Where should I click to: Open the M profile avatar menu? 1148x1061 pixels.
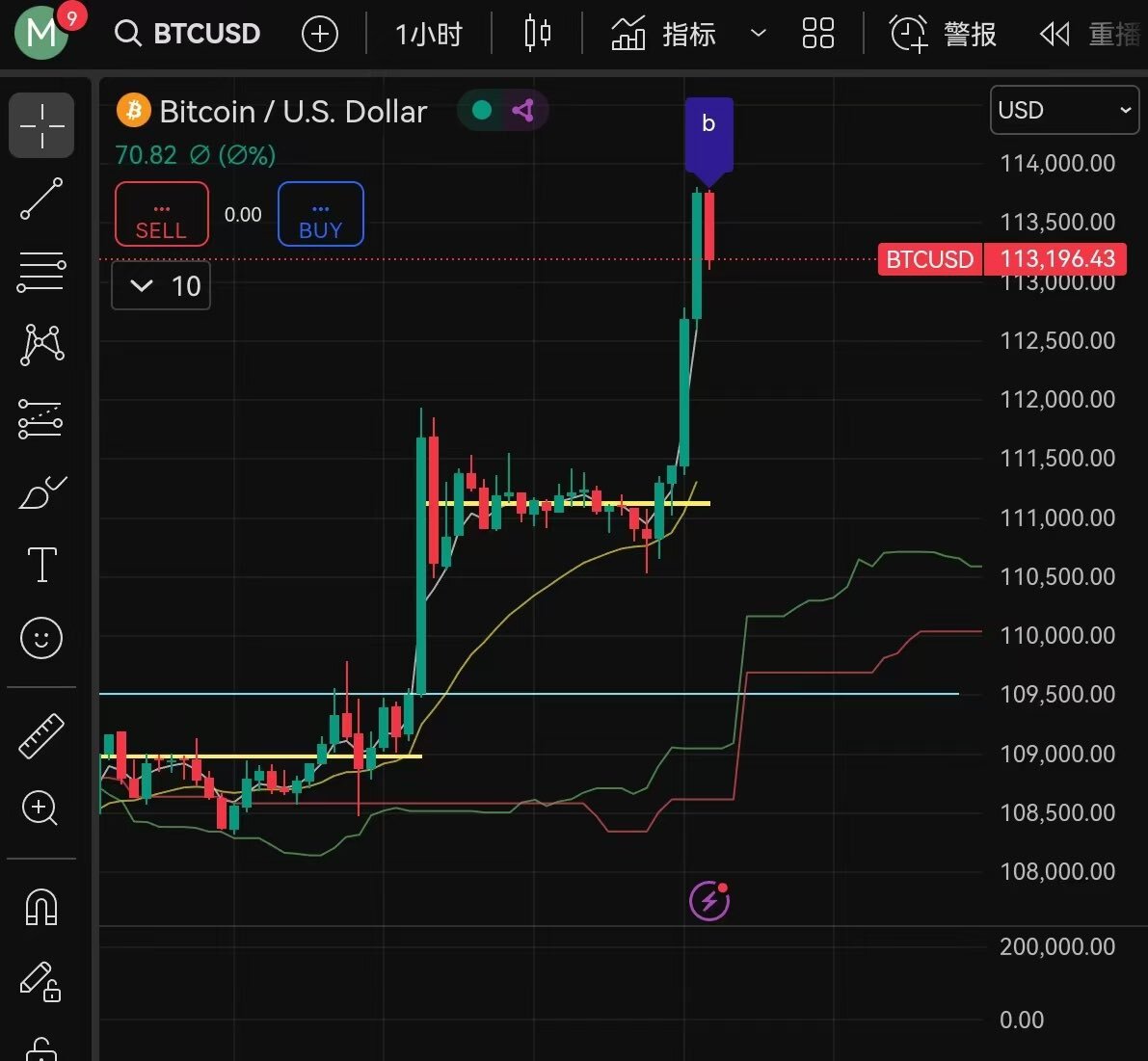(41, 33)
